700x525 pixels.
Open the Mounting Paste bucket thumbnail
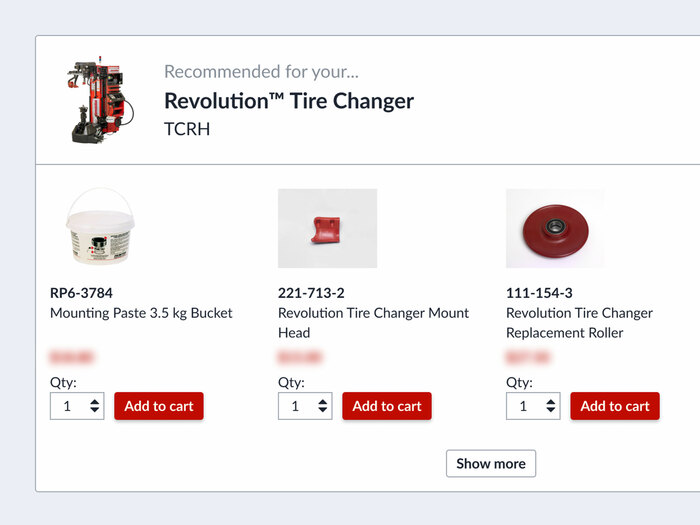tap(100, 227)
